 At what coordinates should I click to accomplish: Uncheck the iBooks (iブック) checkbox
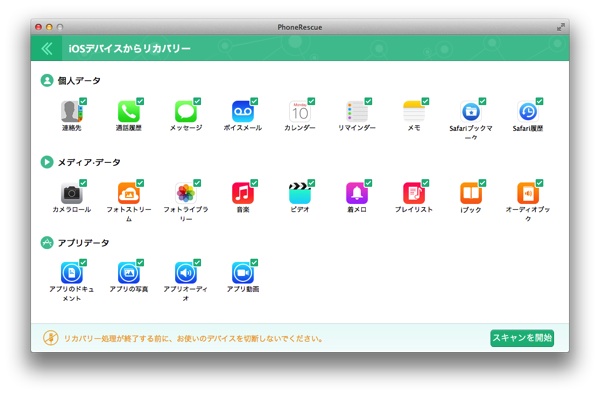pyautogui.click(x=482, y=183)
